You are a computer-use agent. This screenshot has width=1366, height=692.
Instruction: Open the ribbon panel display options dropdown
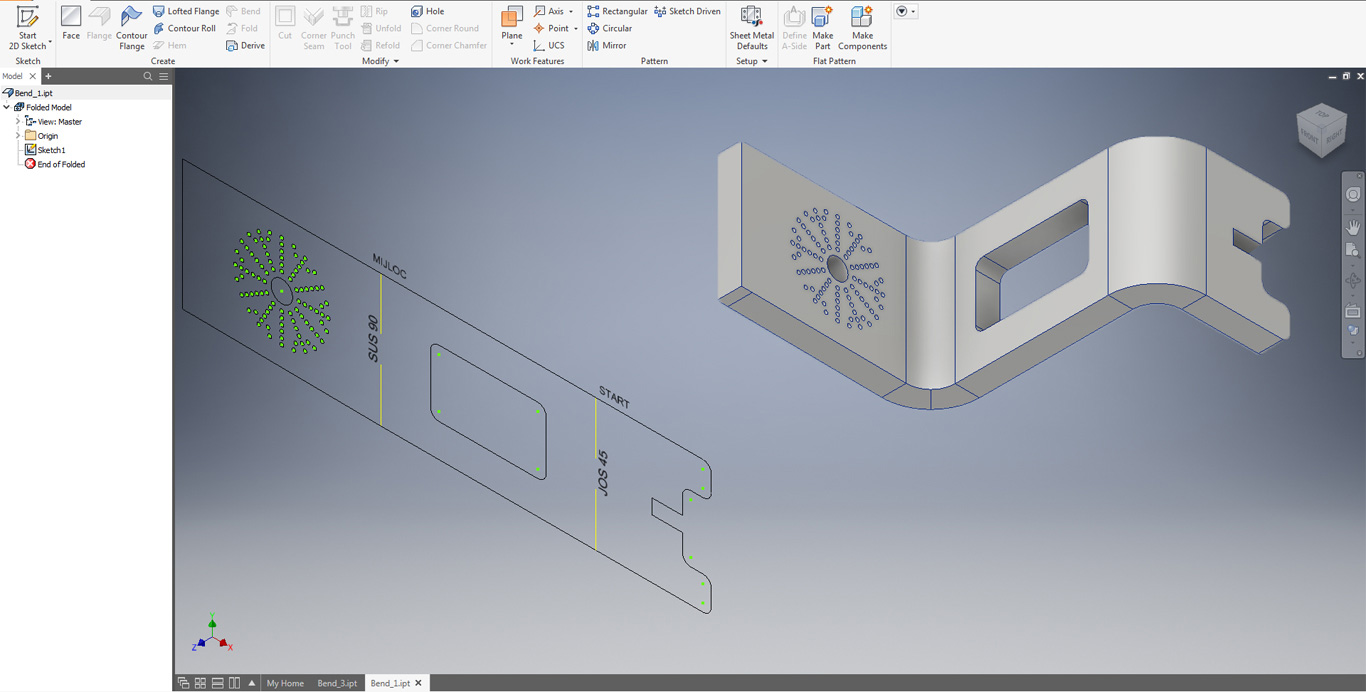coord(905,11)
